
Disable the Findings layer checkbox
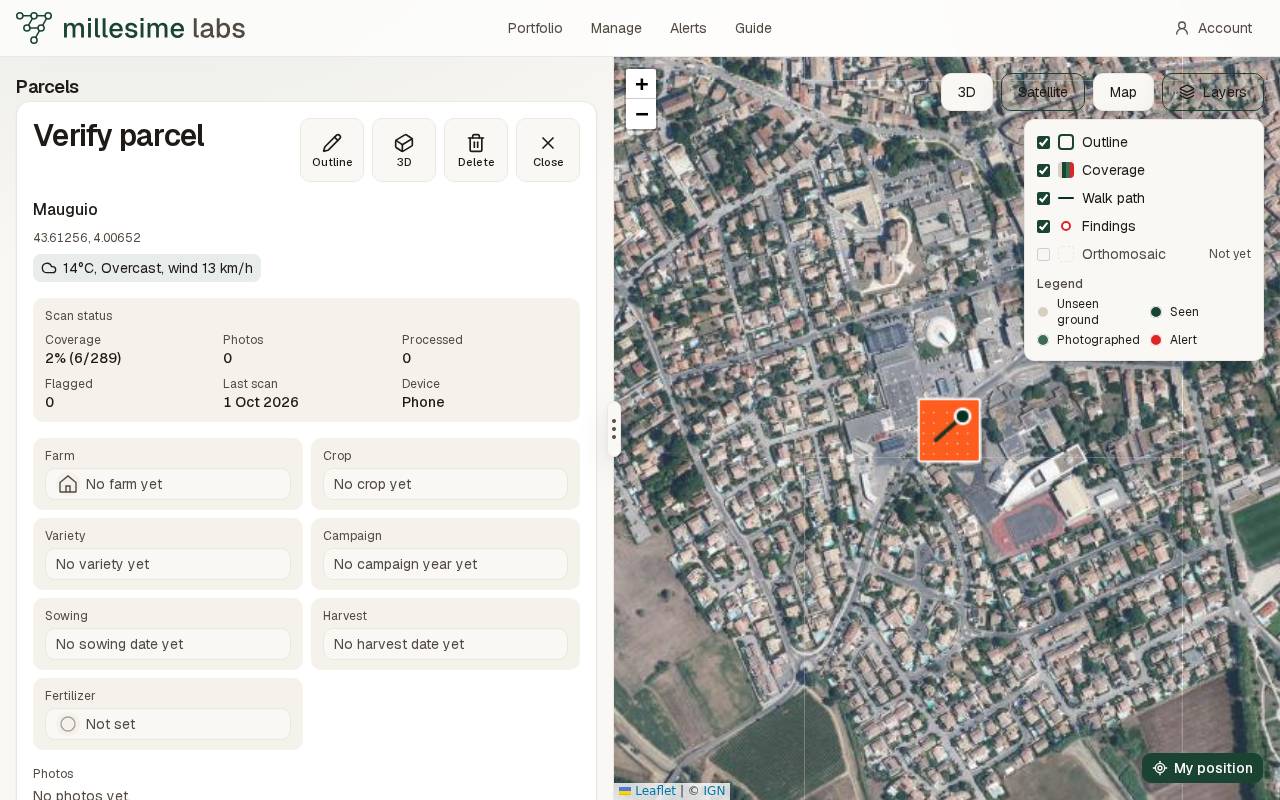click(x=1043, y=226)
